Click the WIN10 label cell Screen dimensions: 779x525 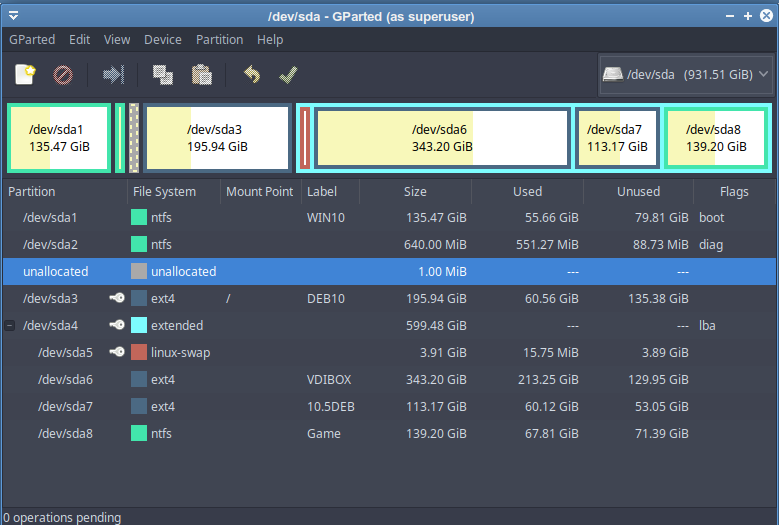point(326,218)
